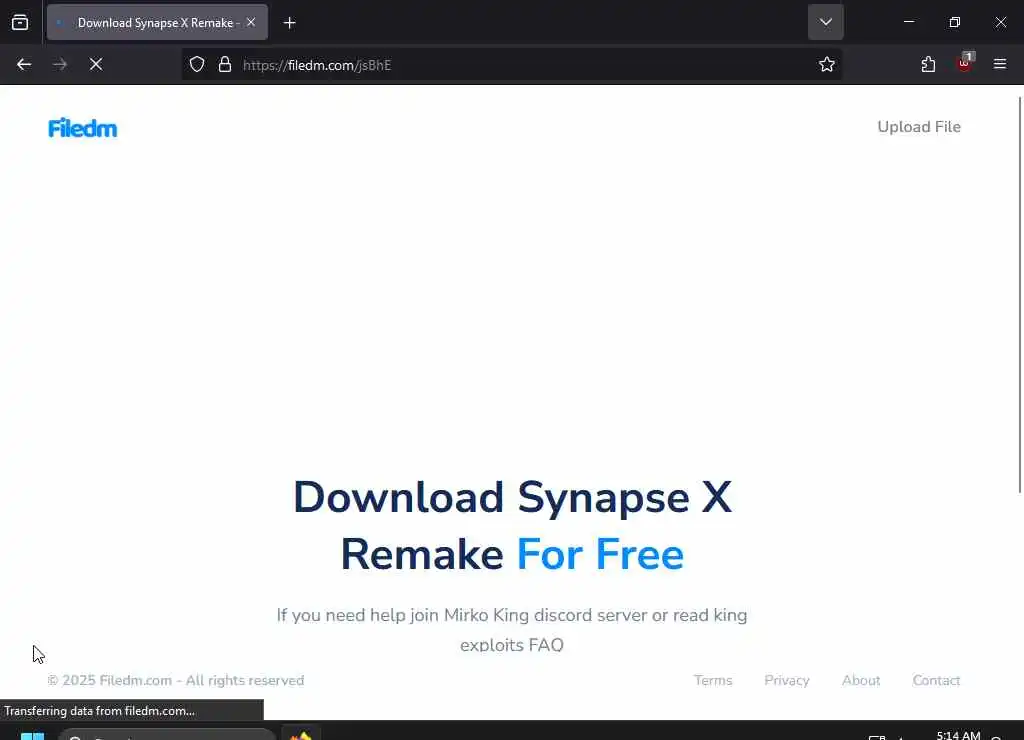Open the Contact footer link
Screen dimensions: 1024x740
pyautogui.click(x=936, y=680)
